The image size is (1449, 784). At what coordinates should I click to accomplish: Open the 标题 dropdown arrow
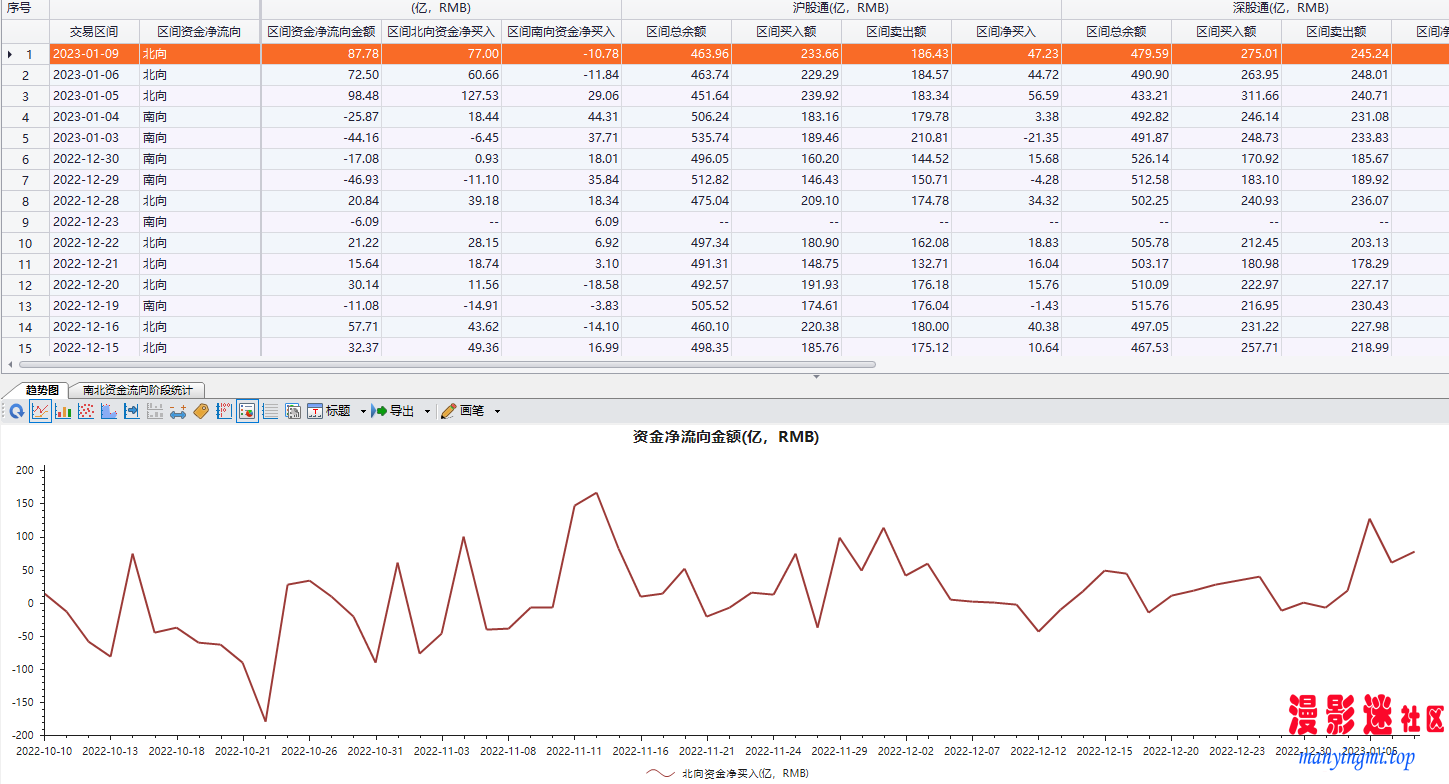(363, 411)
